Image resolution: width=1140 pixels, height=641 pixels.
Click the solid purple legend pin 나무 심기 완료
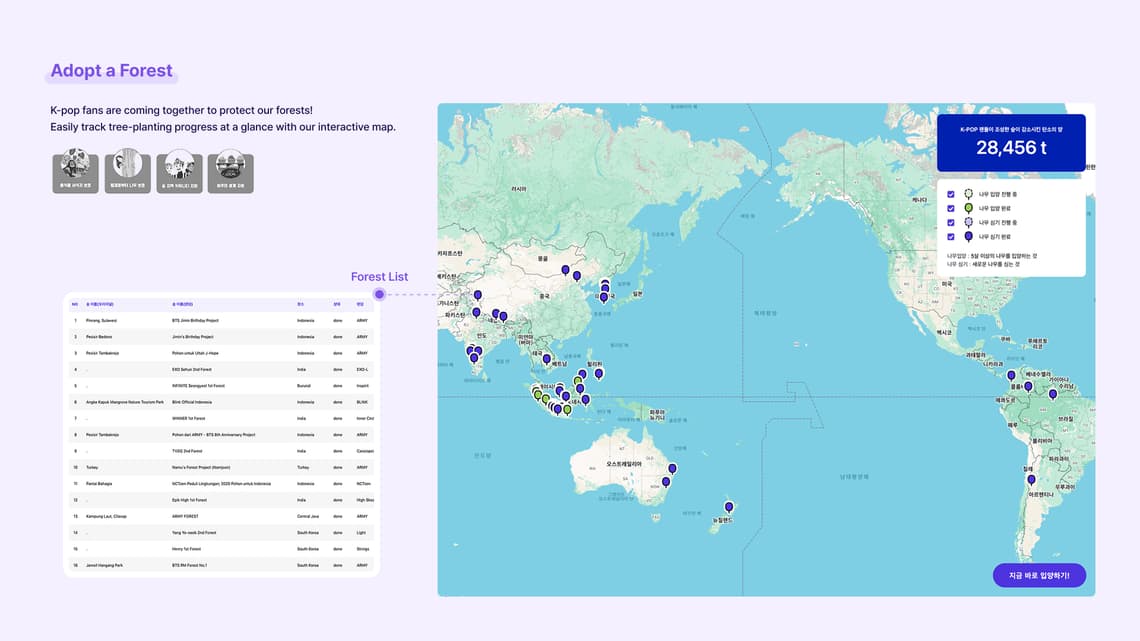[x=968, y=236]
